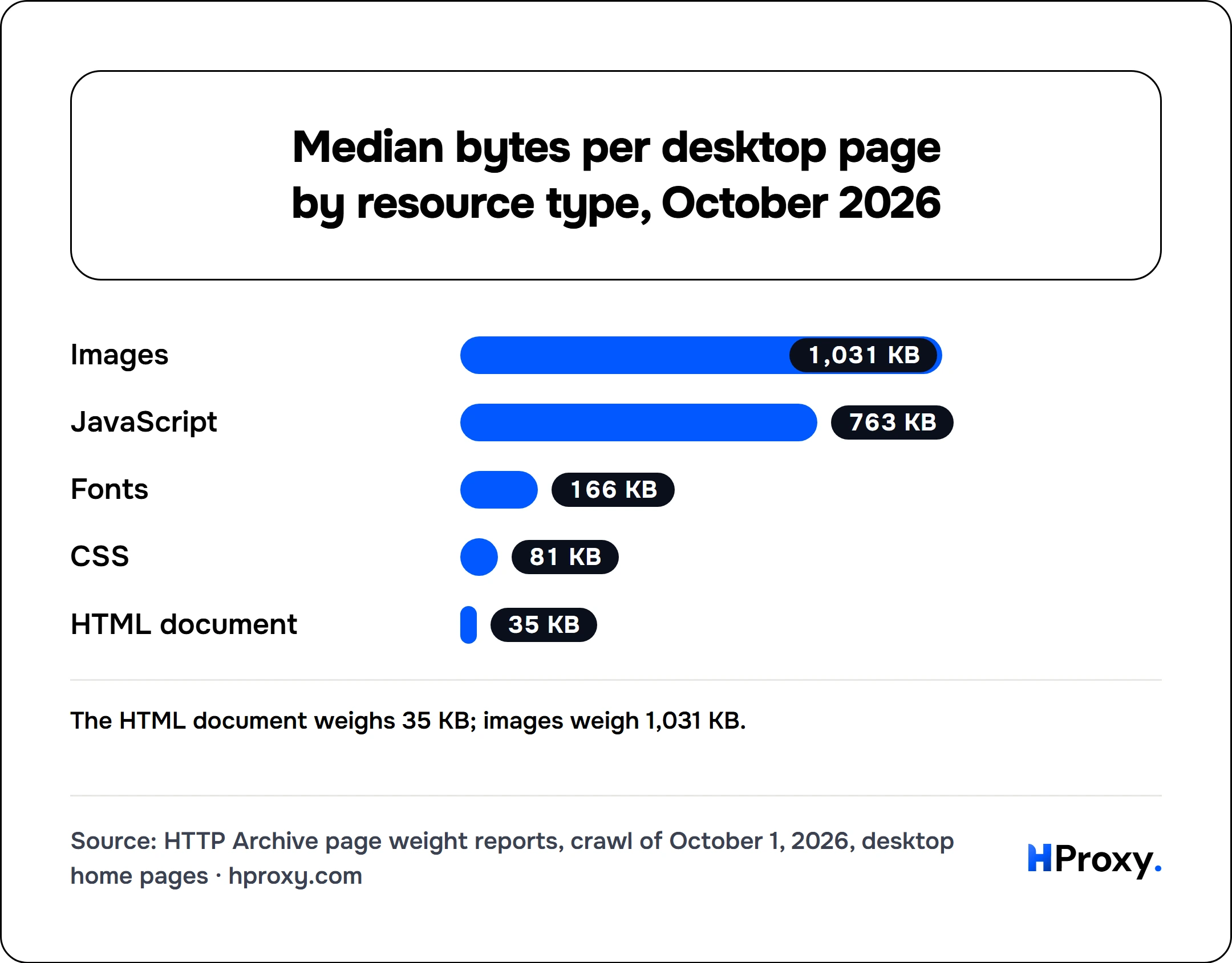1232x963 pixels.
Task: Select the '81 KB' value badge
Action: tap(565, 557)
